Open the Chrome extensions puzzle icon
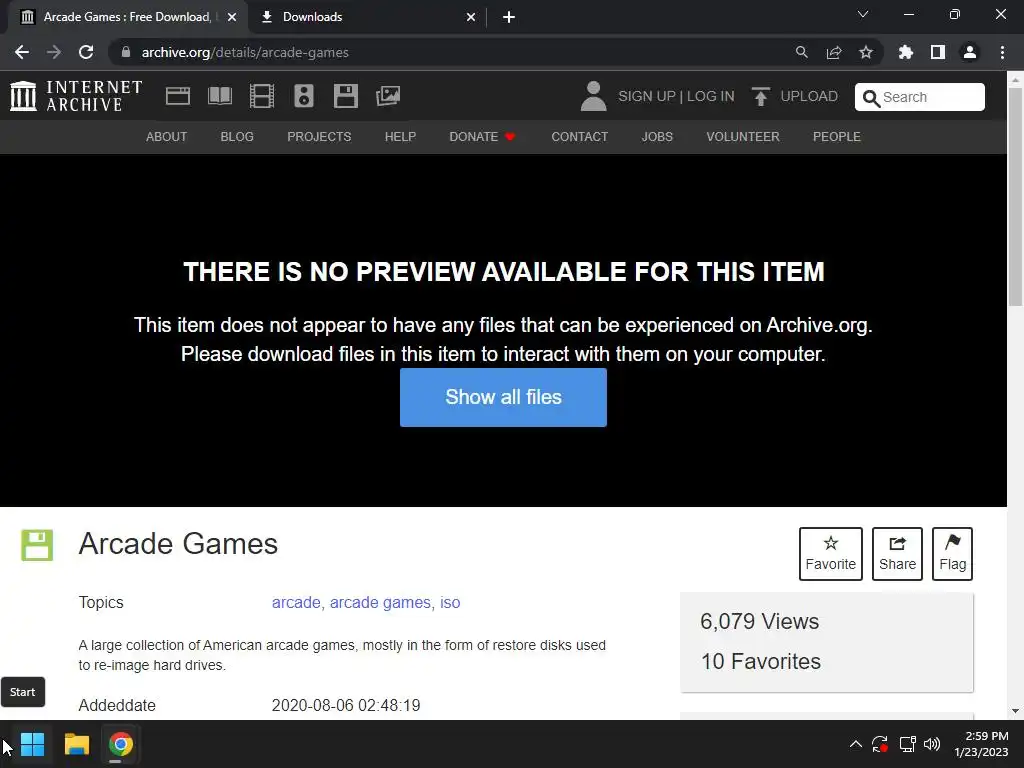The width and height of the screenshot is (1024, 768). pos(906,52)
